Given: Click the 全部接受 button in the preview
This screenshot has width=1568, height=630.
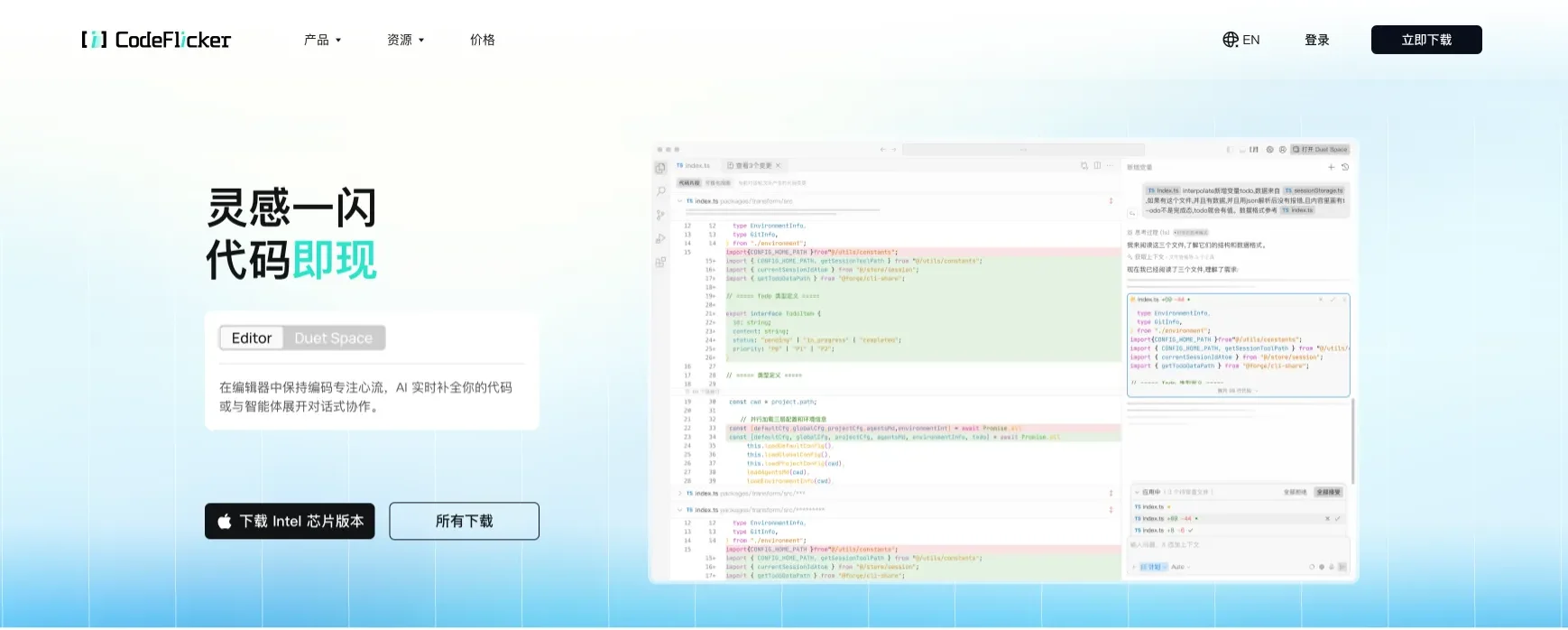Looking at the screenshot, I should click(1328, 492).
